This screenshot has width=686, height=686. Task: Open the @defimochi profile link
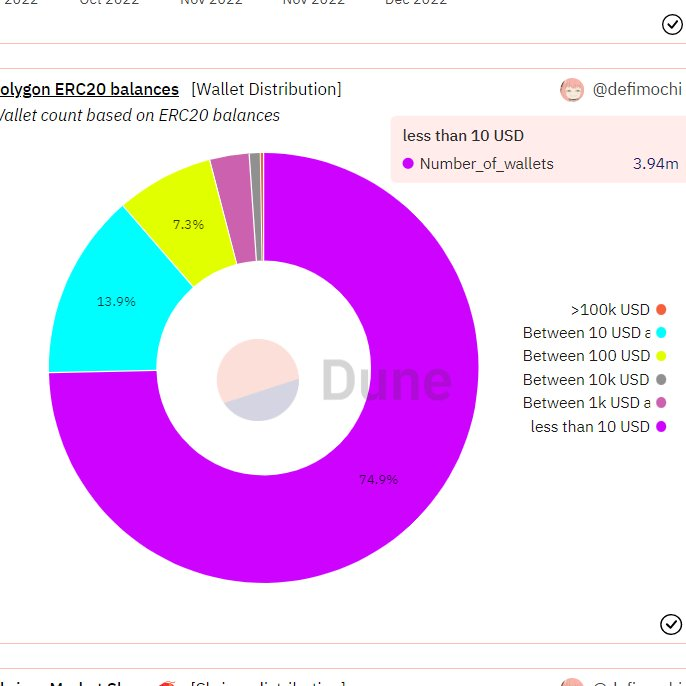point(637,89)
